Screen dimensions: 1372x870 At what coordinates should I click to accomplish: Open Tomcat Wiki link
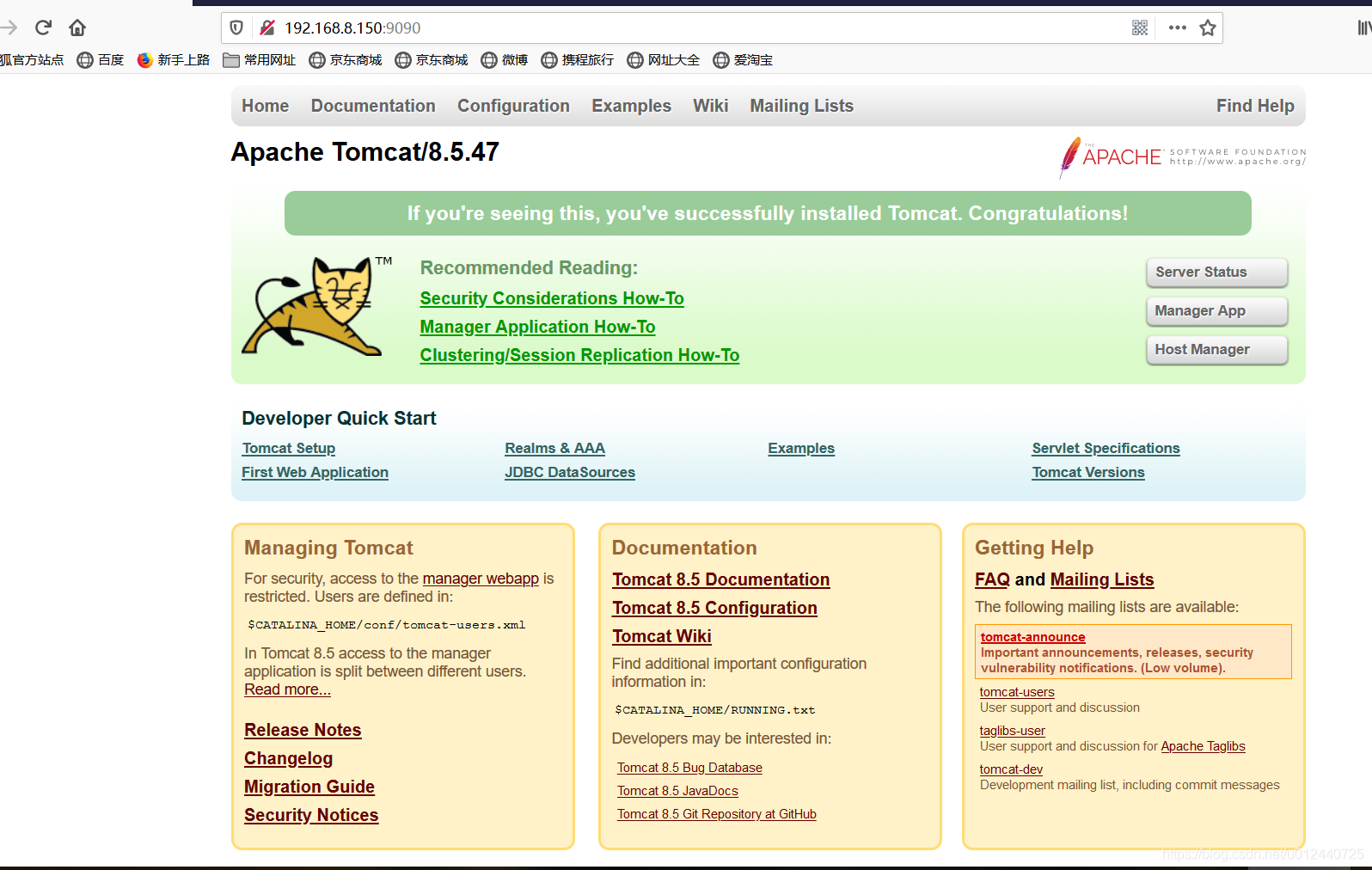tap(662, 636)
